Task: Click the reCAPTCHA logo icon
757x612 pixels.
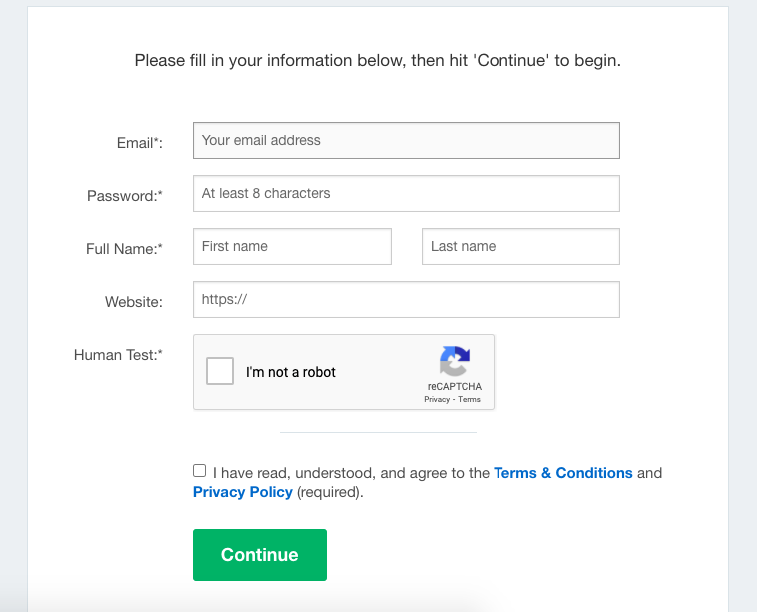Action: 454,361
